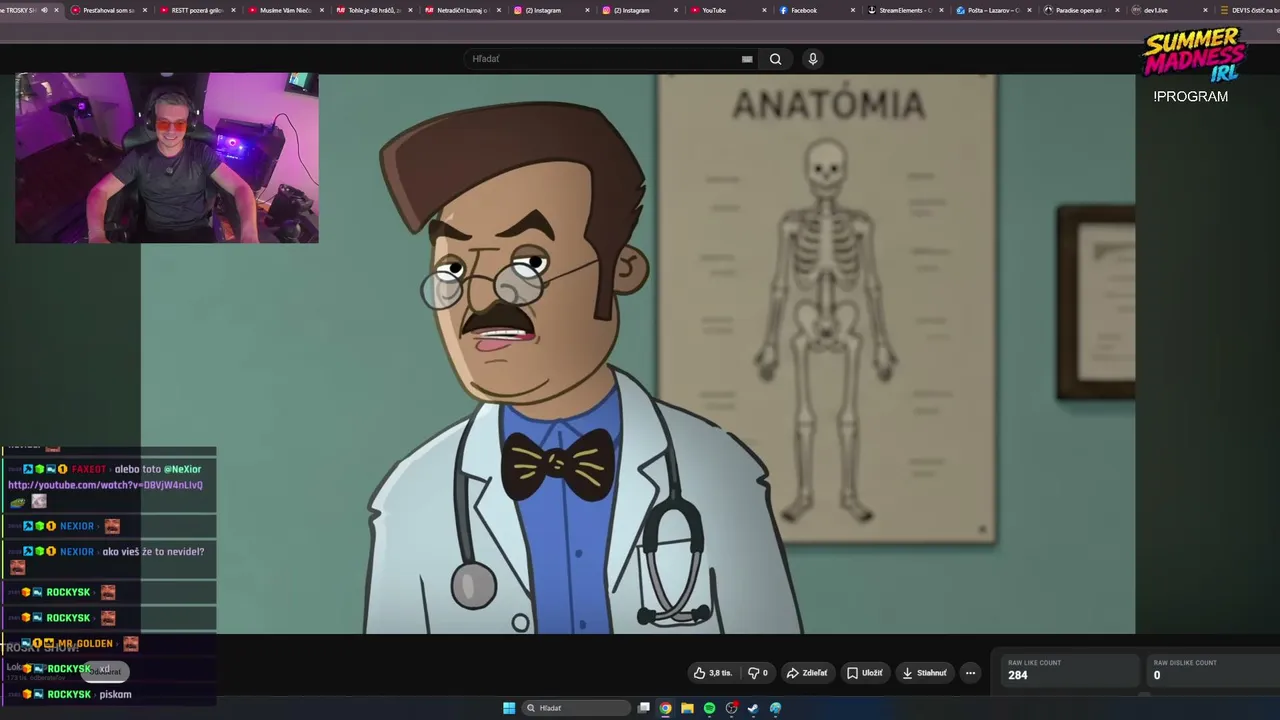Image resolution: width=1280 pixels, height=720 pixels.
Task: Open the youtube.com/watch link in chat
Action: tap(105, 485)
